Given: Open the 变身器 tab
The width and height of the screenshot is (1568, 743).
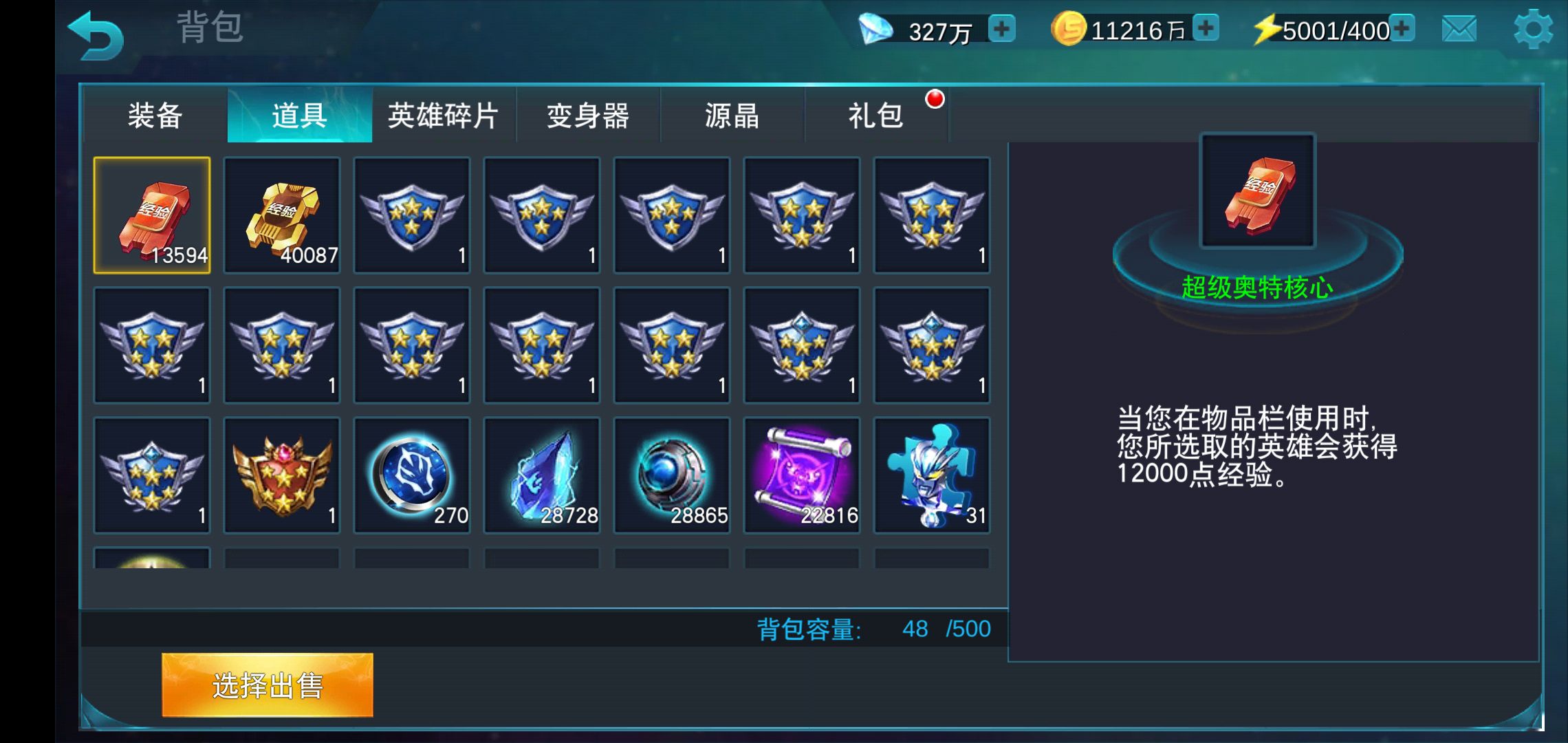Looking at the screenshot, I should [x=588, y=115].
